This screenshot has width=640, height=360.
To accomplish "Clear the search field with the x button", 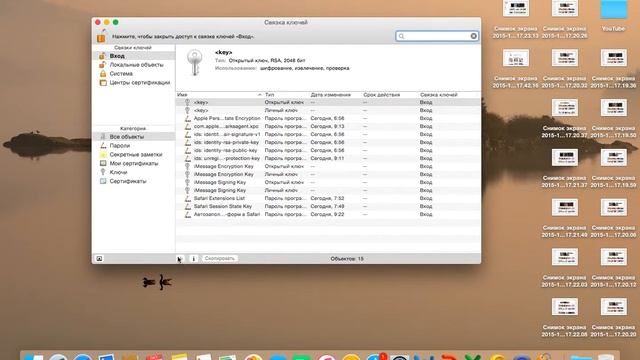I will coord(473,36).
